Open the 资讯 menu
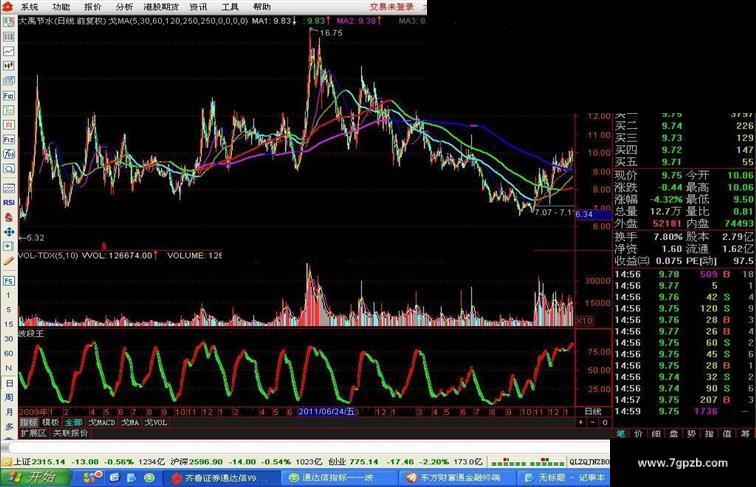 [198, 7]
